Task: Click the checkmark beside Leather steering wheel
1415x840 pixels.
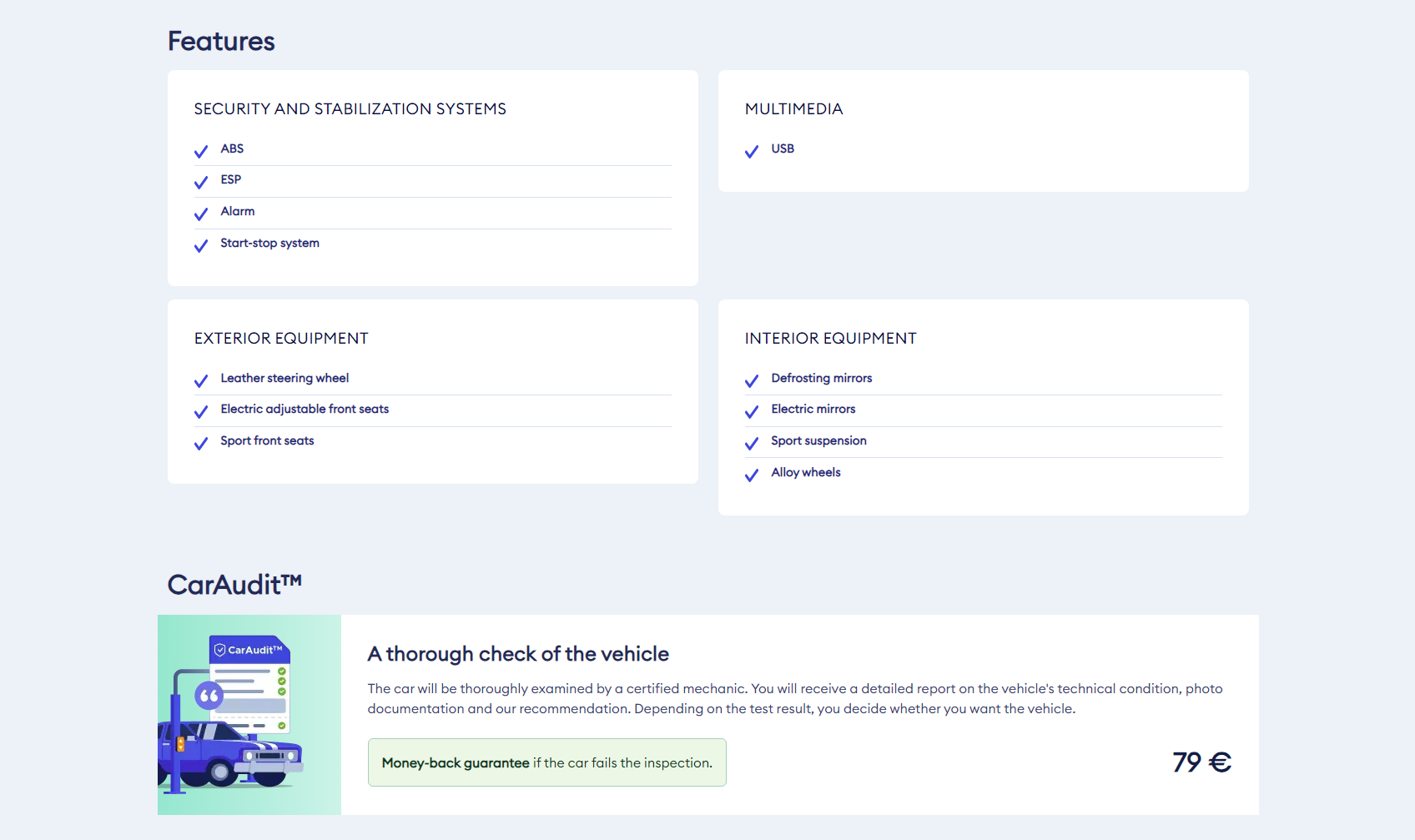Action: click(201, 380)
